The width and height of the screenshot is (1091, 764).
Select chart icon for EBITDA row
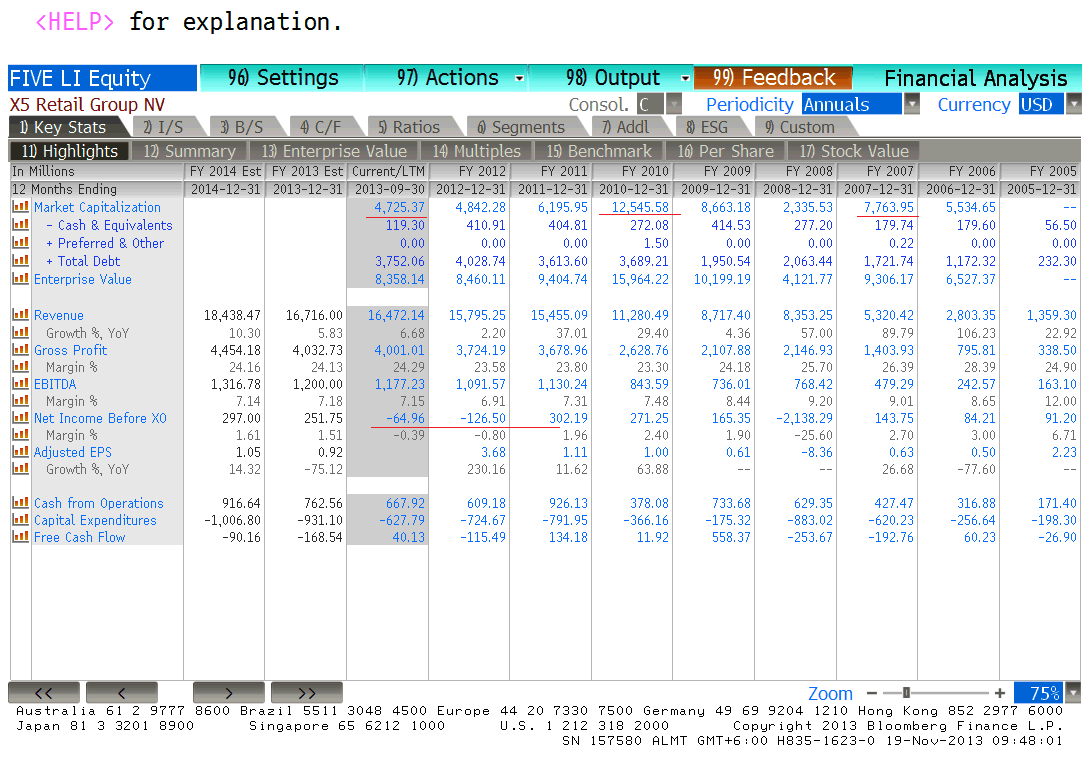20,384
